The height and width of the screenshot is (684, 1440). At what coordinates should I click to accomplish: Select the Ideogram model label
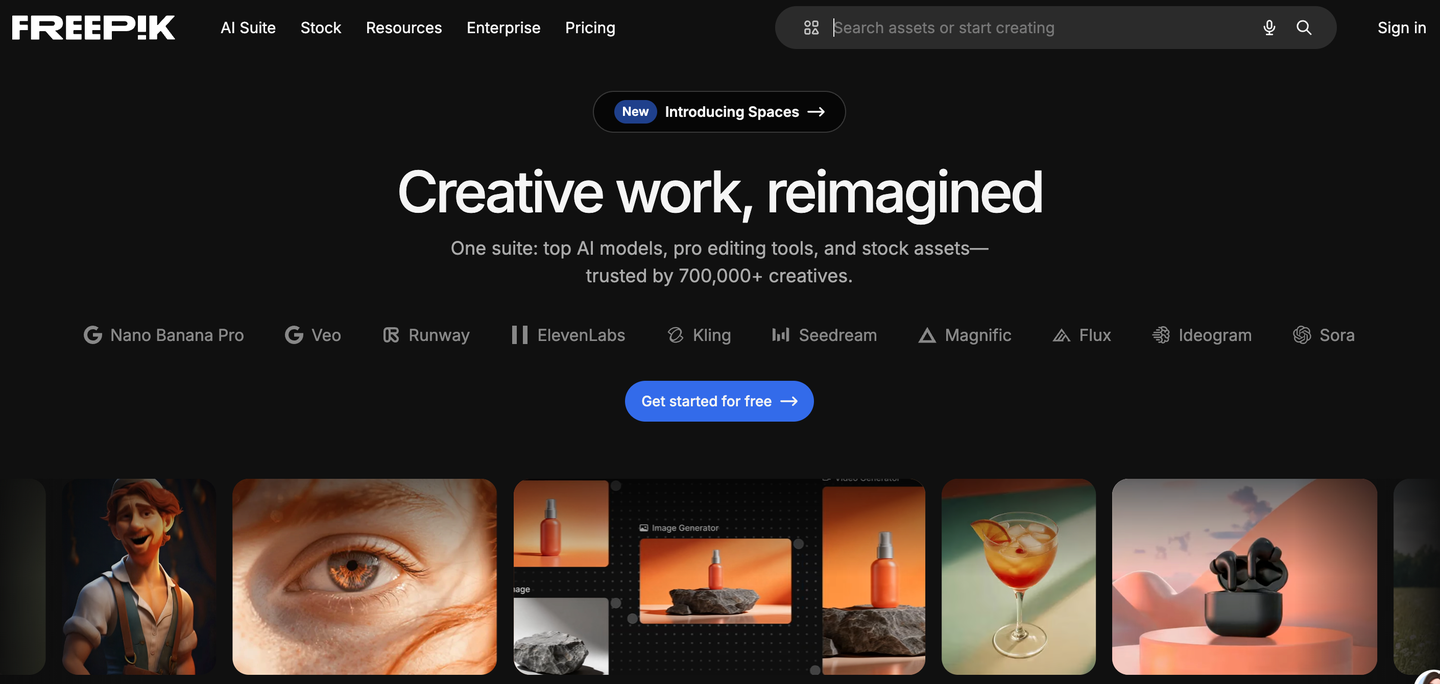pos(1215,335)
